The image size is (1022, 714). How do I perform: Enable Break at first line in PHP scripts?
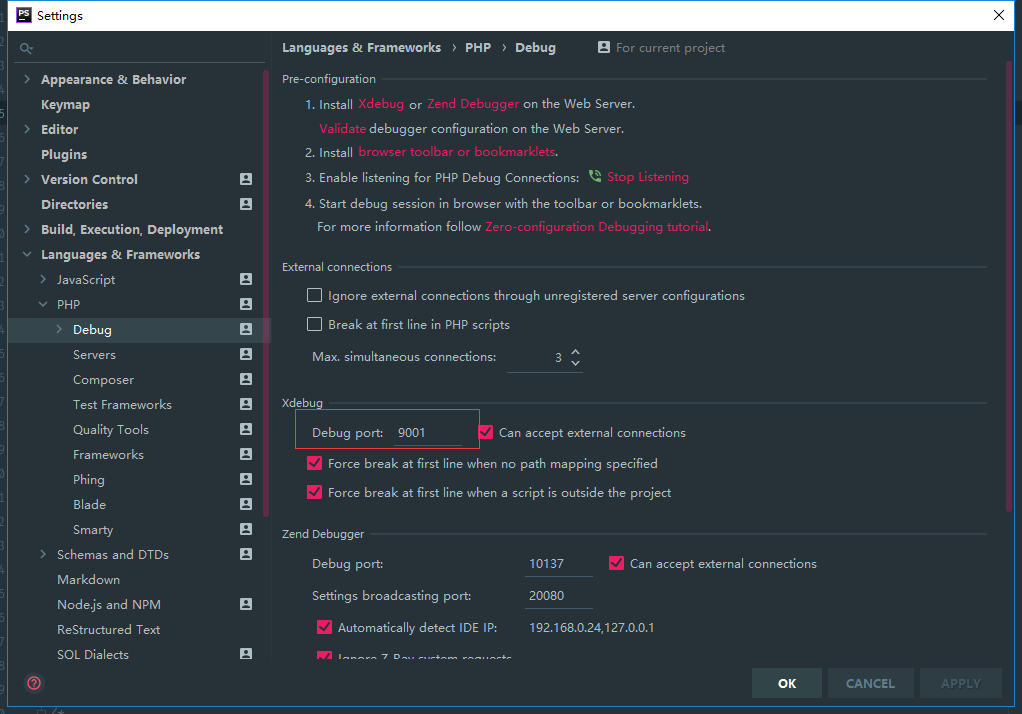(314, 324)
